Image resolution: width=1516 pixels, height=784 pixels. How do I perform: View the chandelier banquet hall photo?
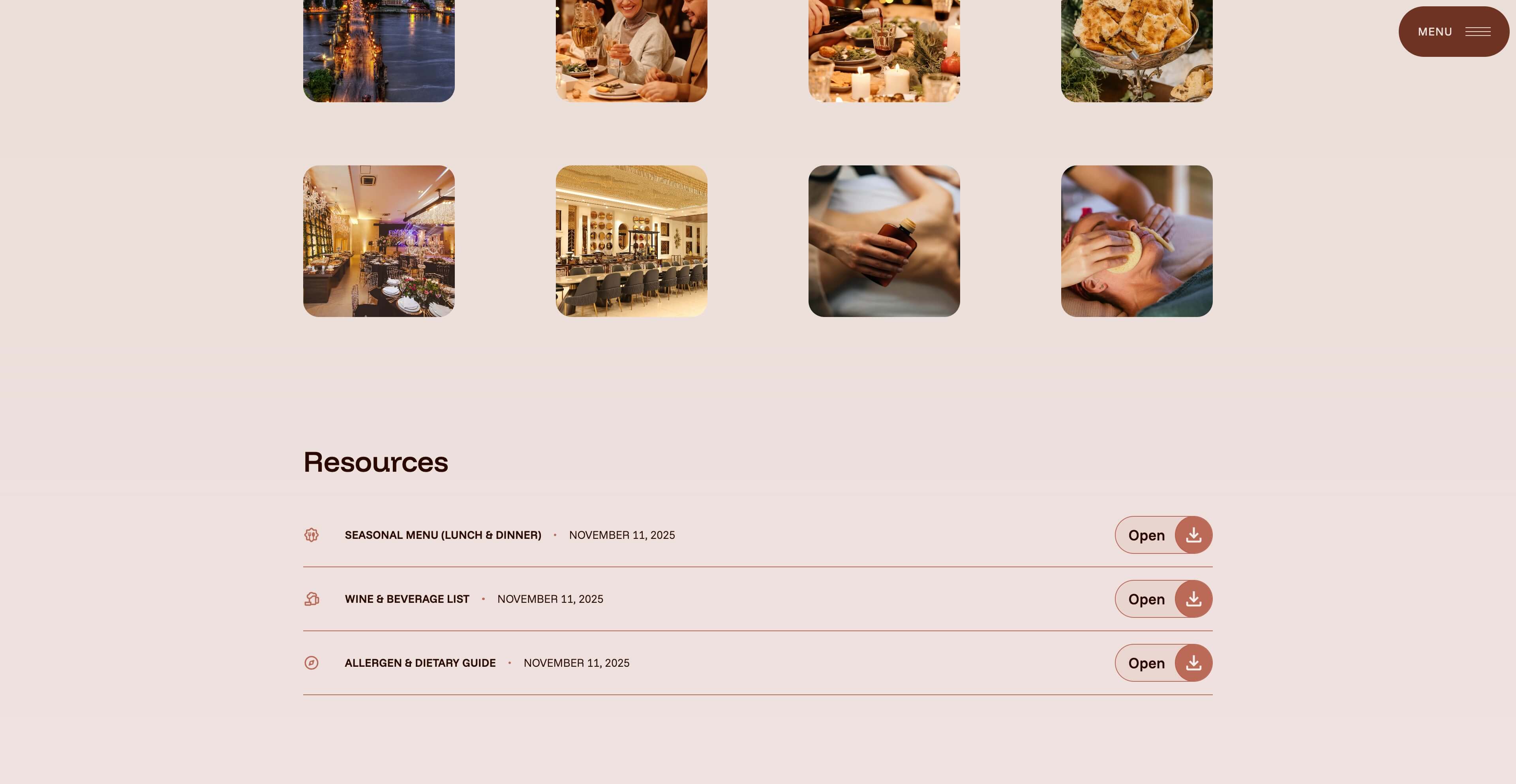pos(379,241)
